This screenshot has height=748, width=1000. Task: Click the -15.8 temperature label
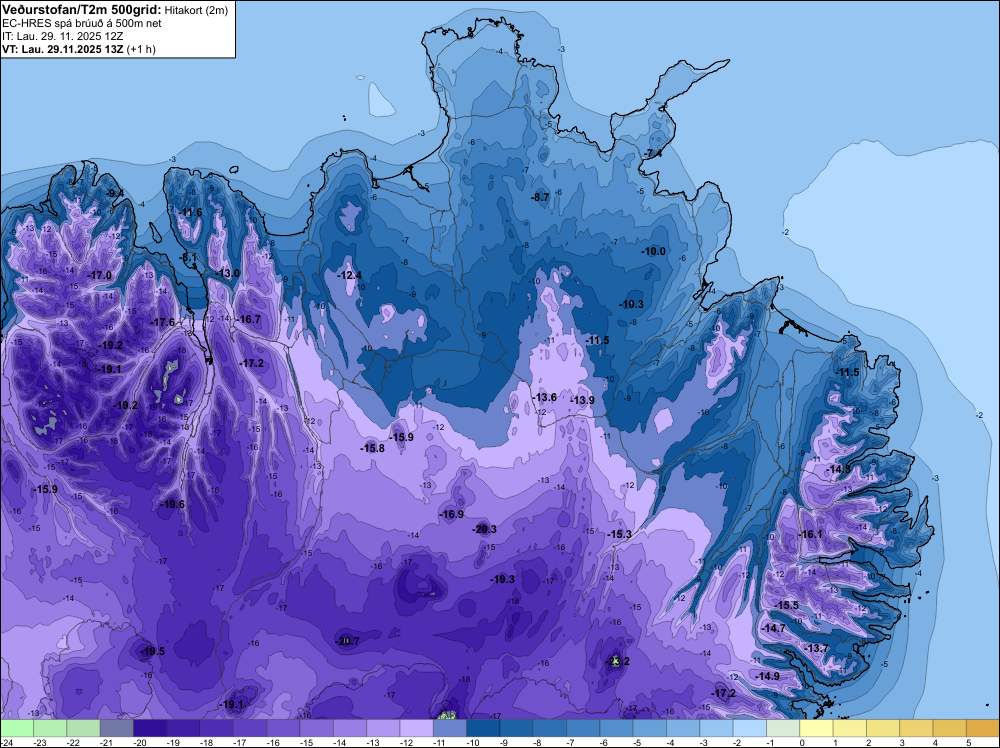coord(372,448)
